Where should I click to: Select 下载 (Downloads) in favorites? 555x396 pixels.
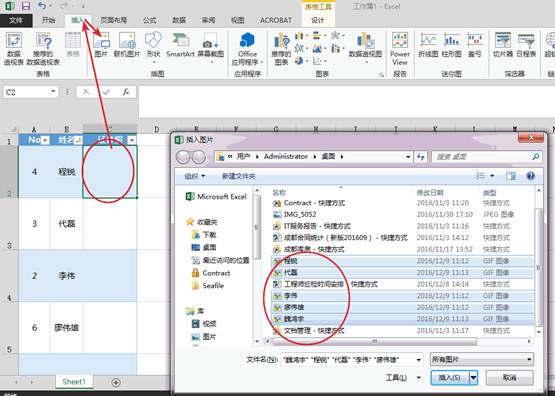tap(204, 235)
